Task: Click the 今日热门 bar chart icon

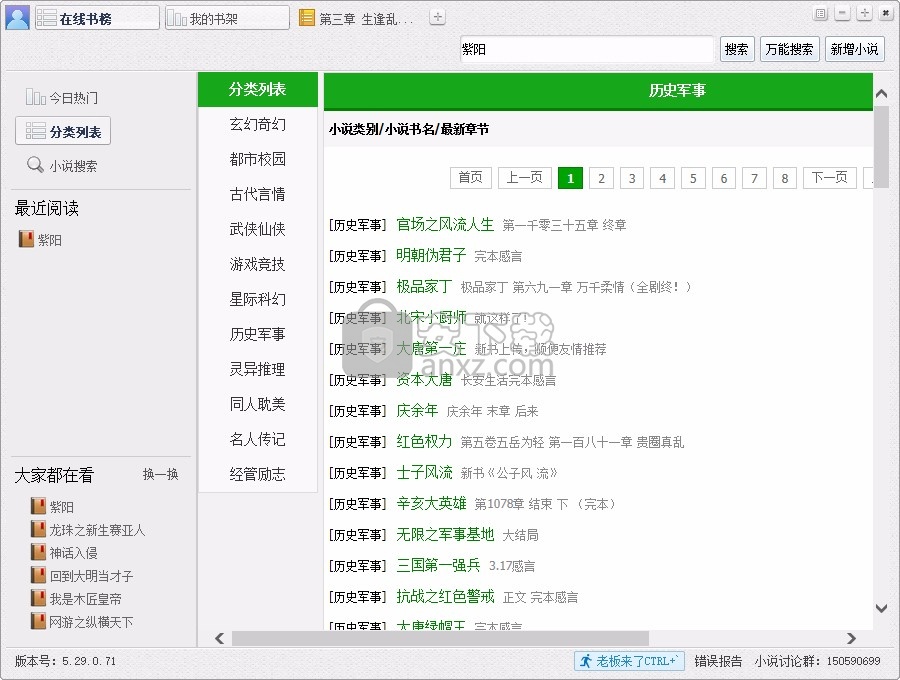Action: (x=35, y=98)
